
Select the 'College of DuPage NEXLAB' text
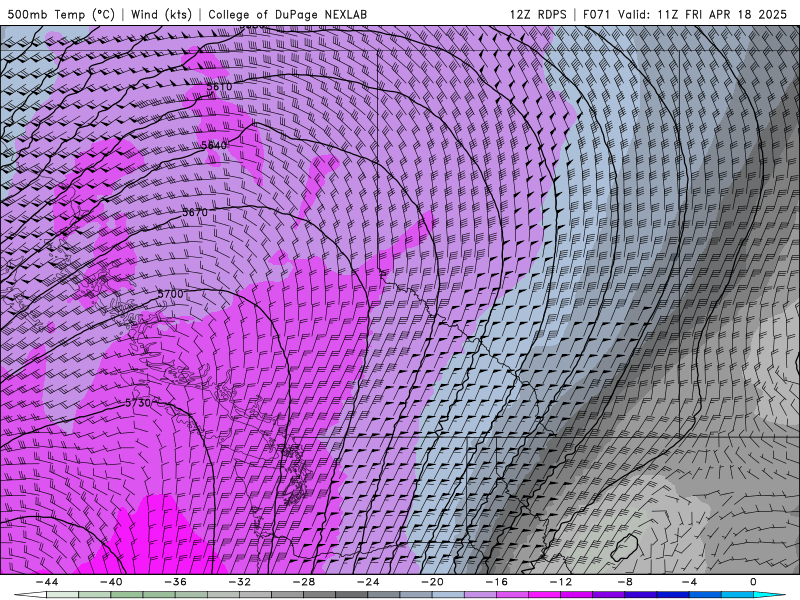pos(287,14)
